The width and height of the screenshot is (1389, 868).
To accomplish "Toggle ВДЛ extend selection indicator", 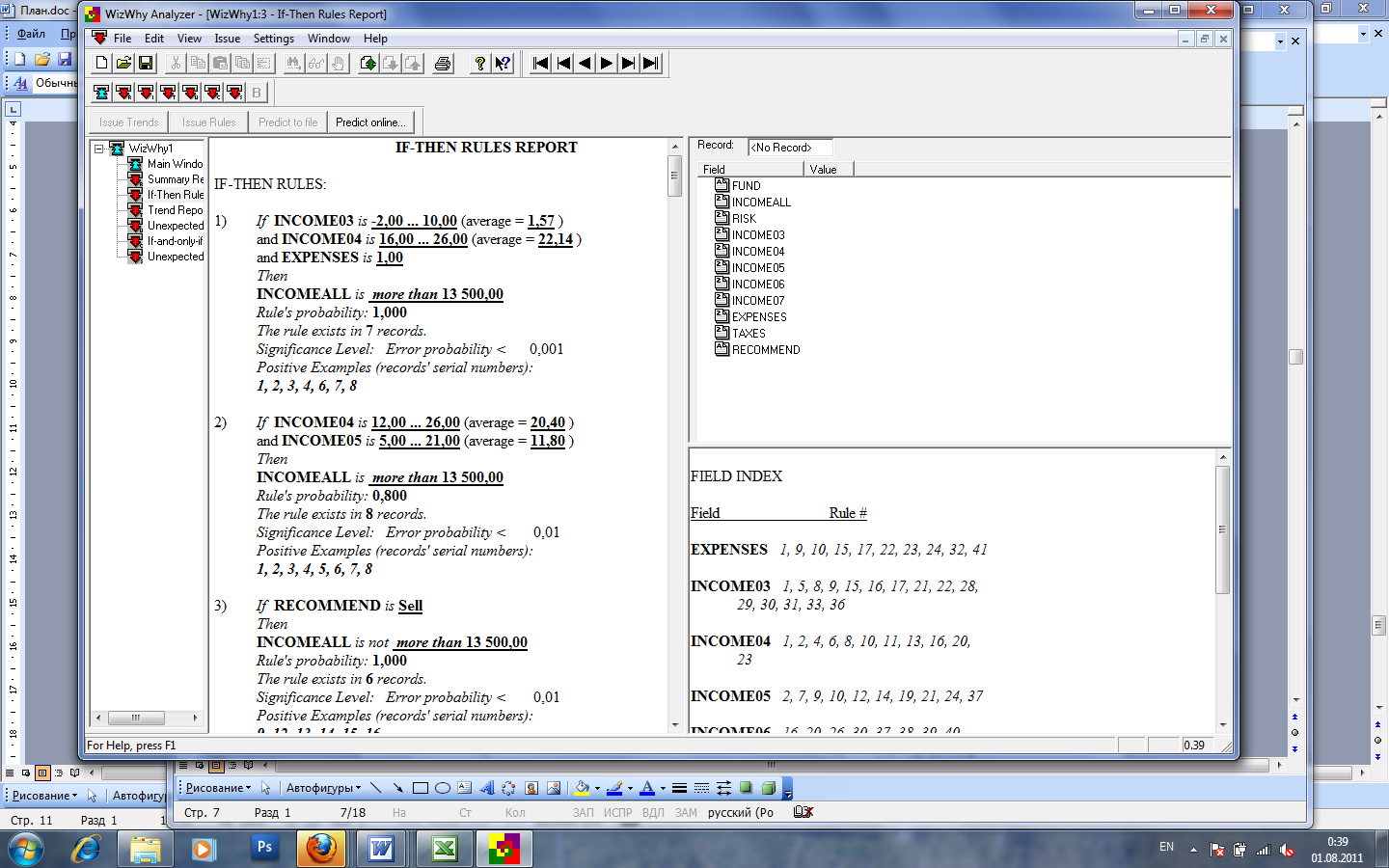I will (653, 813).
